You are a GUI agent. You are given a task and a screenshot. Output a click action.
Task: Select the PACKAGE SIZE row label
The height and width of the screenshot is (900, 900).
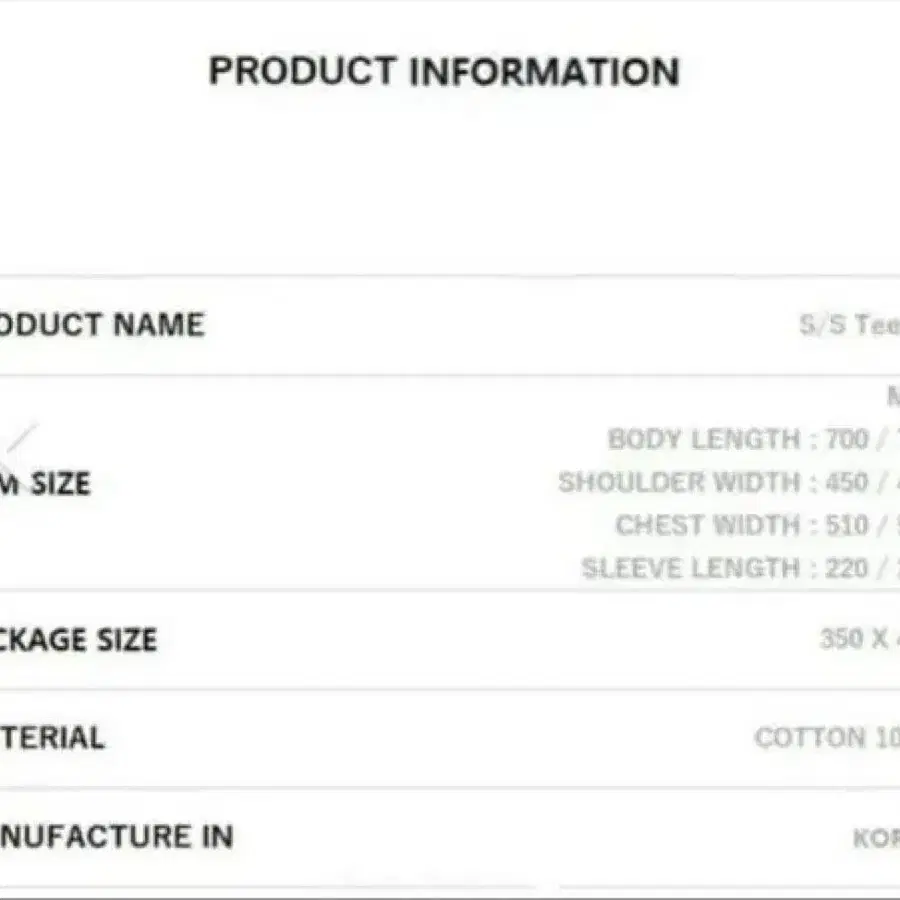click(x=78, y=639)
